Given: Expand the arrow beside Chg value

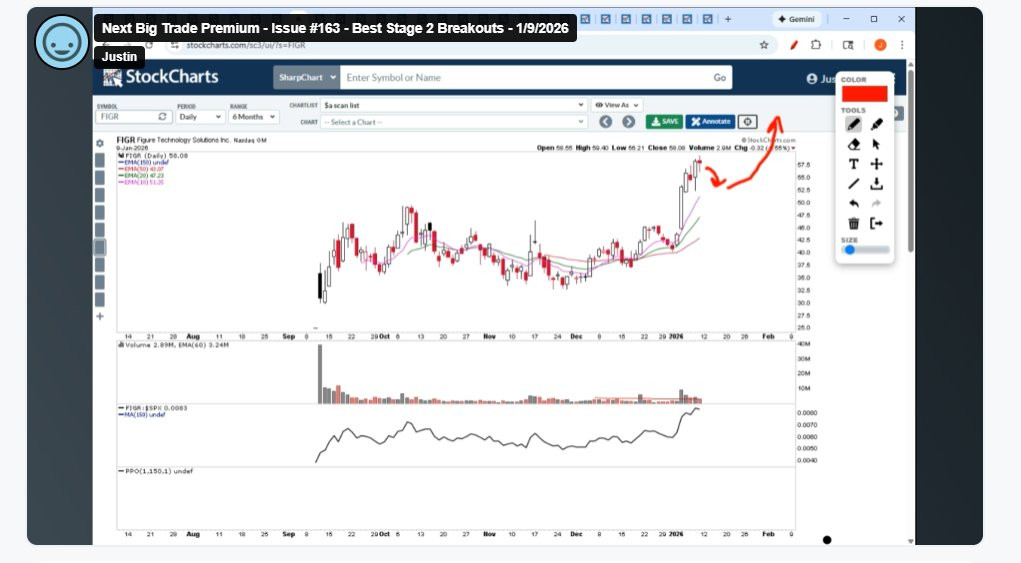Looking at the screenshot, I should [792, 148].
